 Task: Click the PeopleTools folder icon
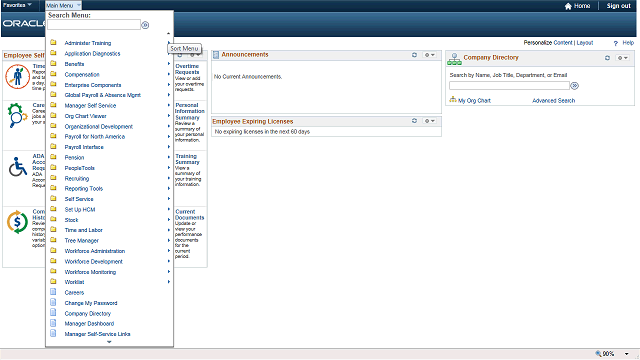[x=53, y=167]
